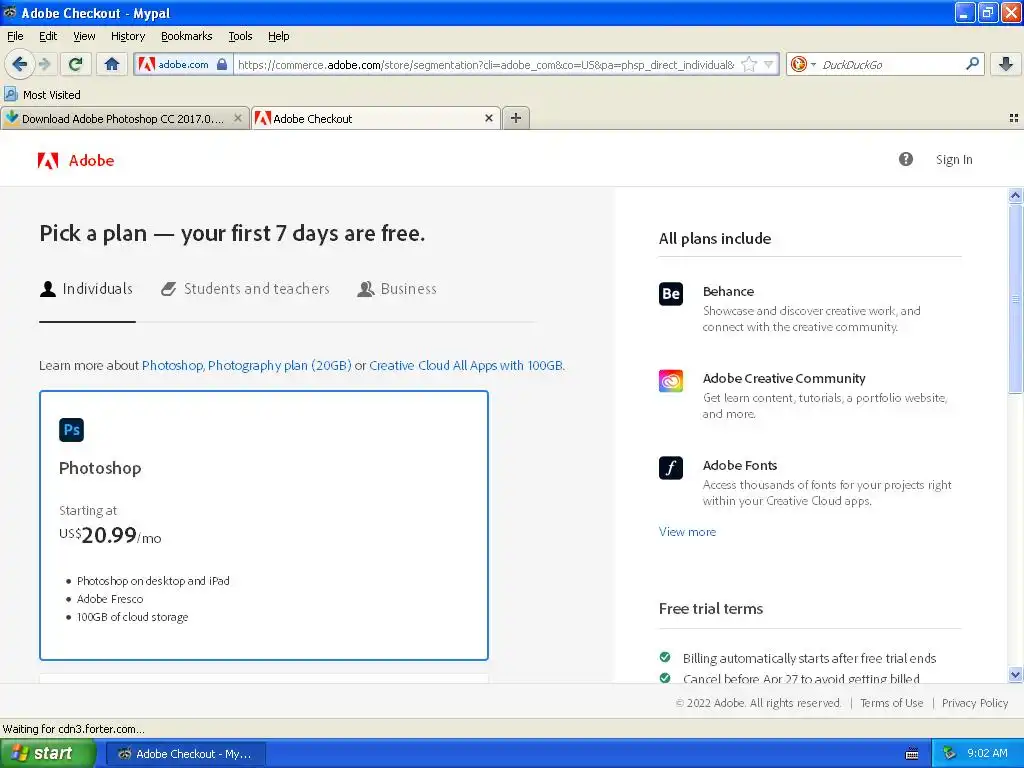
Task: Click the padlock site security icon
Action: tap(222, 65)
